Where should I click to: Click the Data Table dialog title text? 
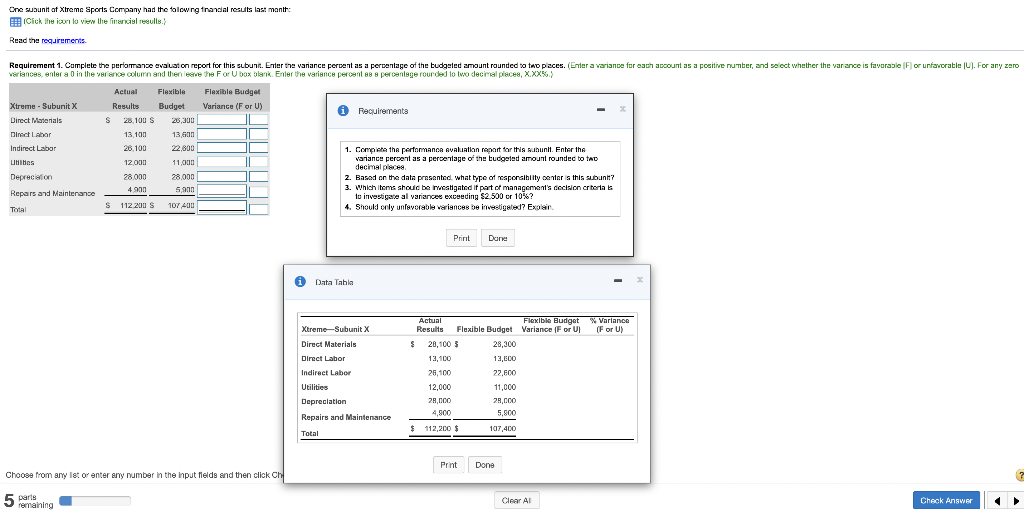pyautogui.click(x=334, y=283)
